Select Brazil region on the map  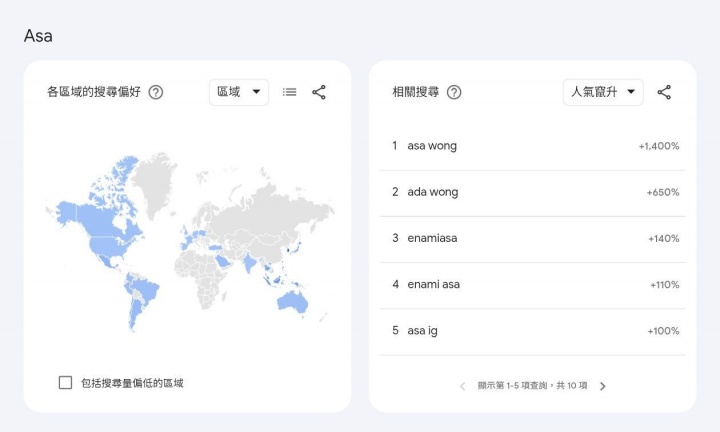(145, 291)
